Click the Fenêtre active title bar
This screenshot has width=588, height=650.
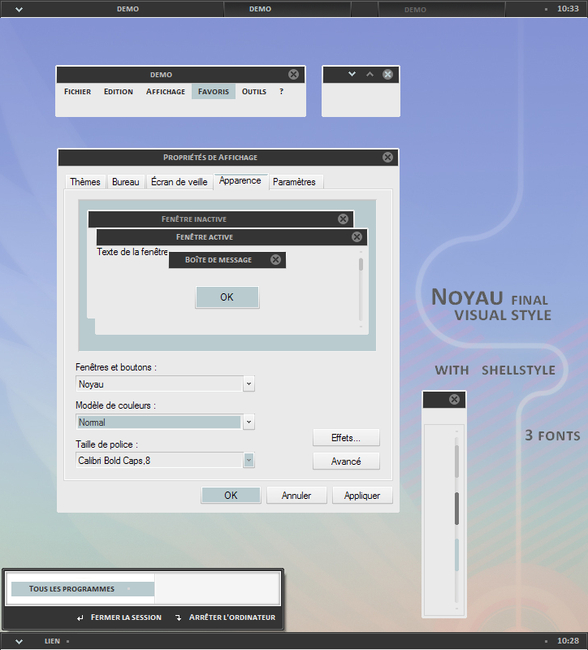coord(232,237)
